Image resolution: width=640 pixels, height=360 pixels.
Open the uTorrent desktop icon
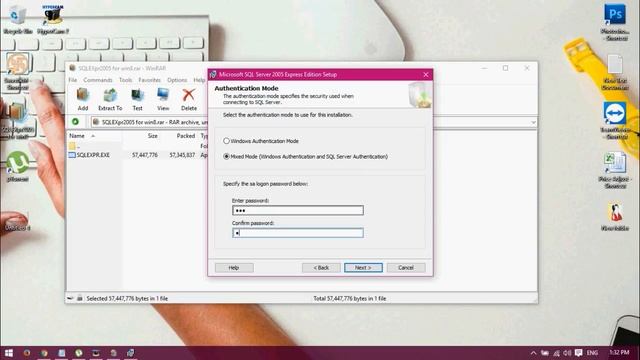coord(17,166)
